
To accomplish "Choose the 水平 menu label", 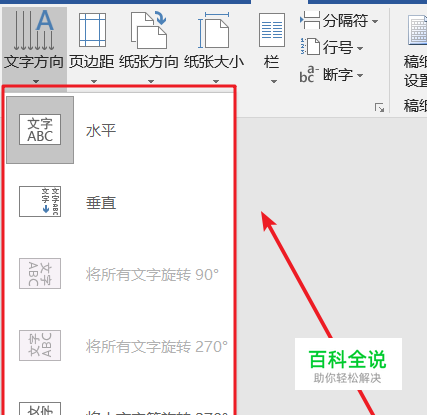I will pyautogui.click(x=101, y=130).
